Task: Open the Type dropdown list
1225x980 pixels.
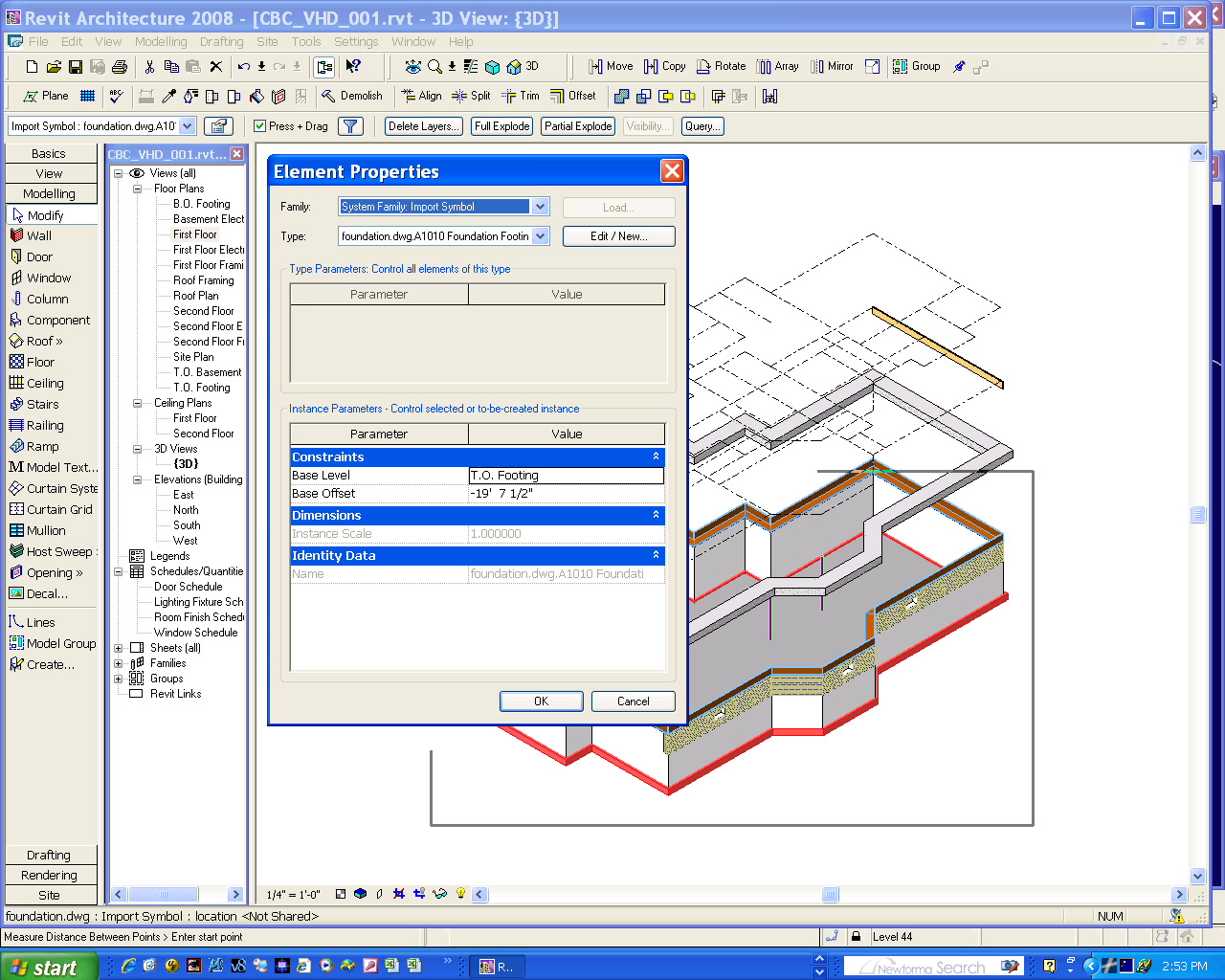Action: coord(540,236)
